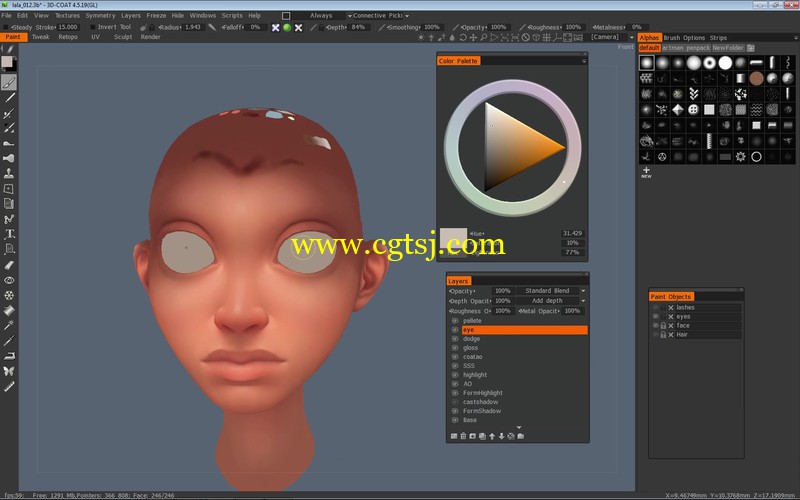Open the Freeze menu
The width and height of the screenshot is (800, 500).
[156, 16]
